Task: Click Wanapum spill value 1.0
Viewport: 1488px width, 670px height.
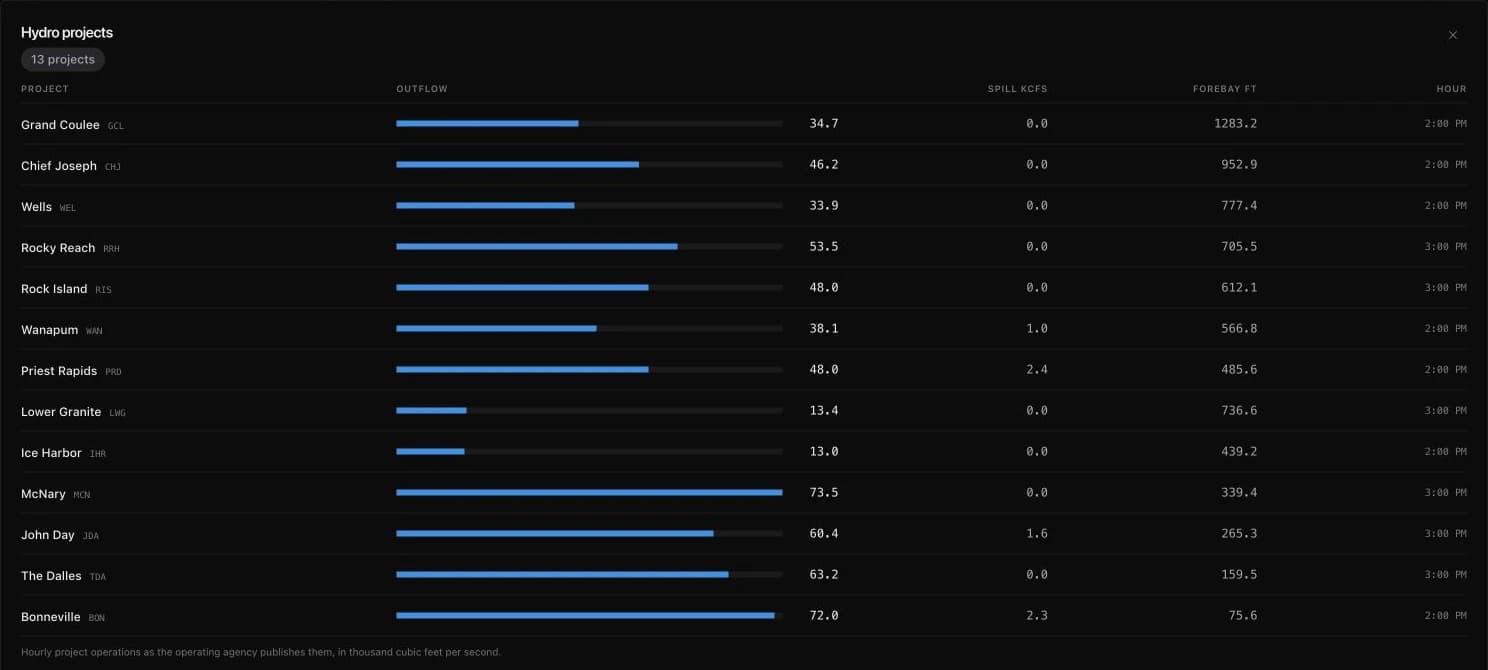Action: (1037, 329)
